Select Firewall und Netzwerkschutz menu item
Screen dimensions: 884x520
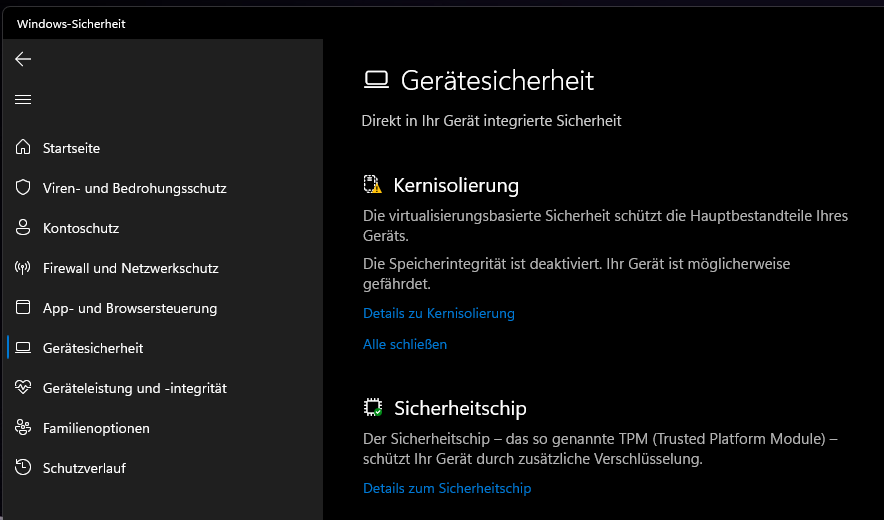click(x=130, y=268)
